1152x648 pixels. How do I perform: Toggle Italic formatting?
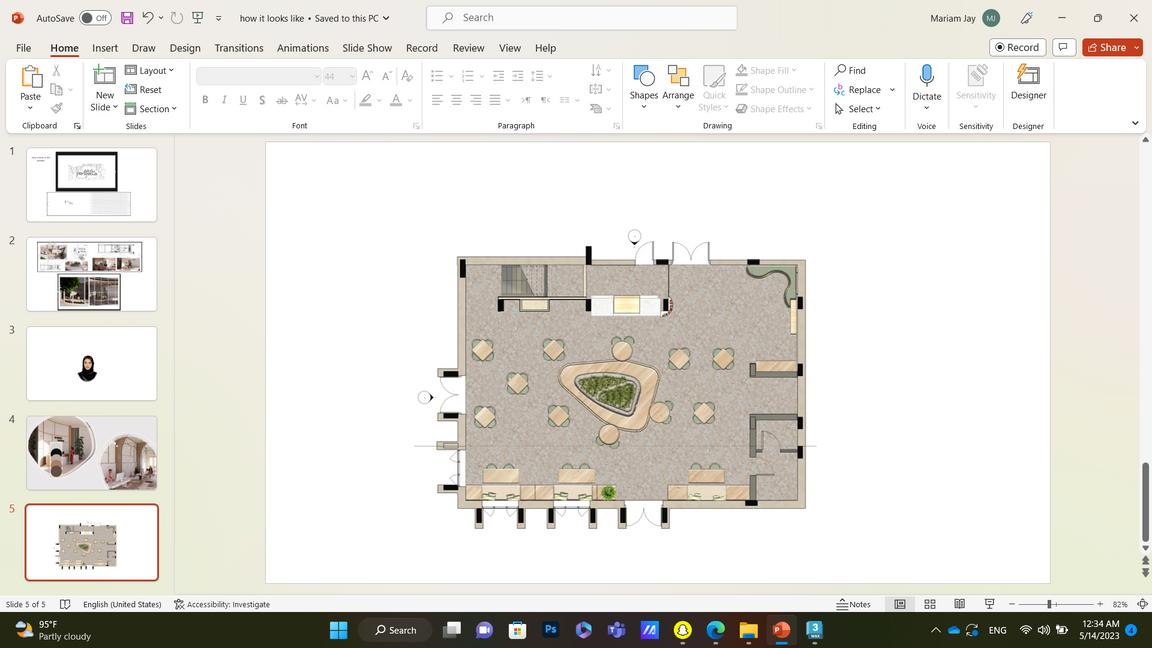click(224, 100)
